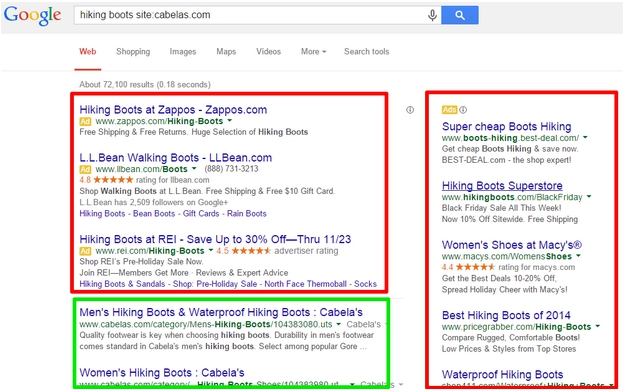The image size is (623, 391).
Task: Expand the More dropdown menu
Action: tap(313, 52)
